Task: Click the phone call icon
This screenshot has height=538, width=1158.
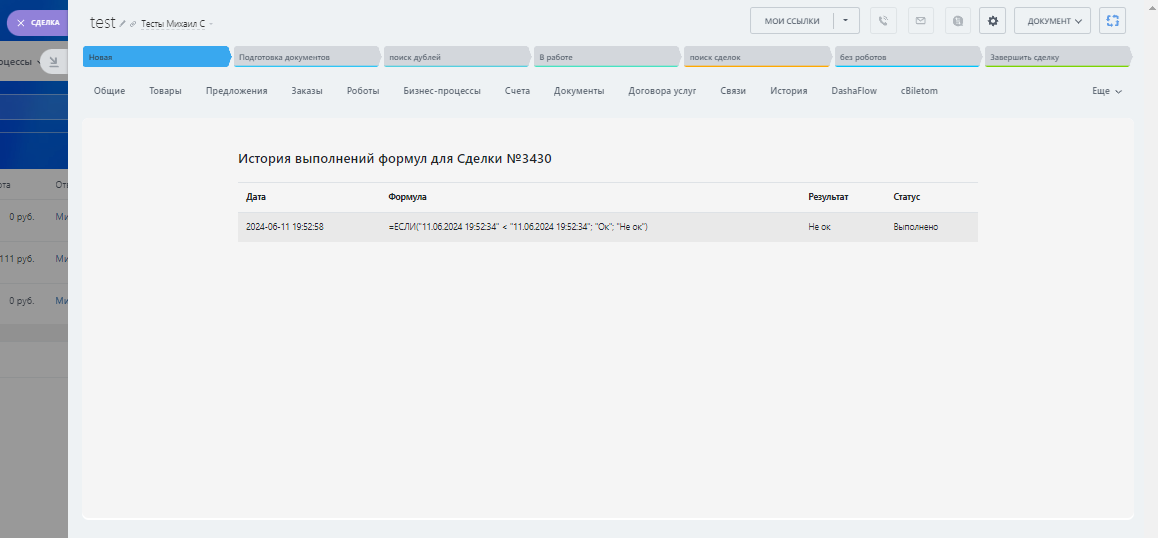Action: point(883,21)
